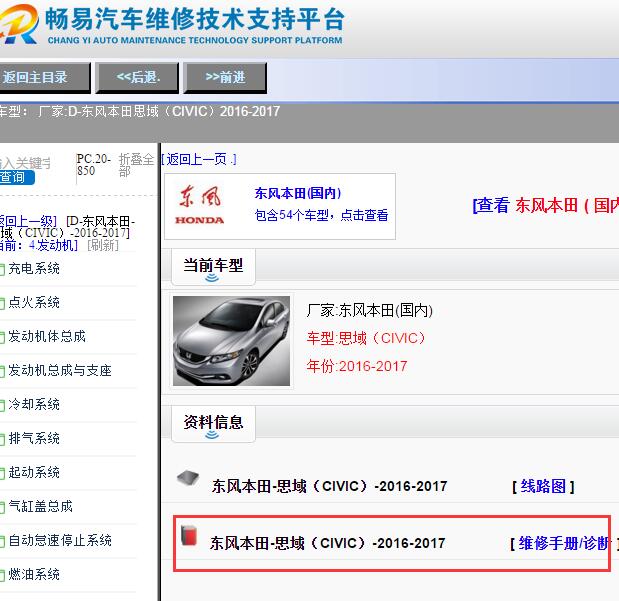
Task: Open 排气系统 tree item
Action: coord(34,438)
